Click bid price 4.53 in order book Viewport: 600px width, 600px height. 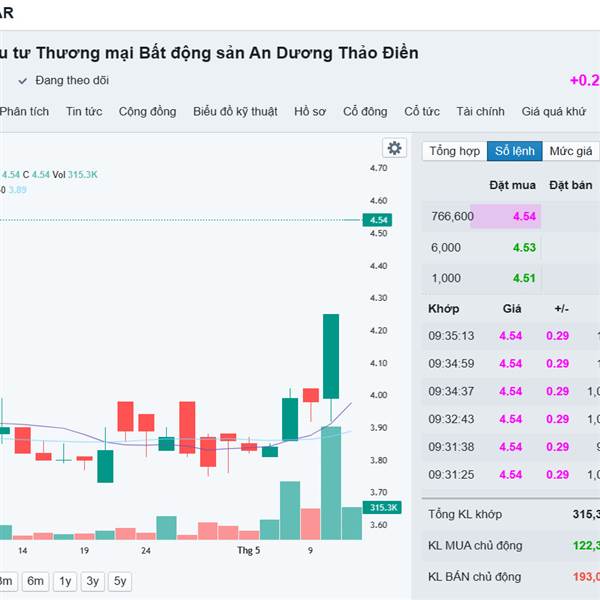pyautogui.click(x=524, y=247)
